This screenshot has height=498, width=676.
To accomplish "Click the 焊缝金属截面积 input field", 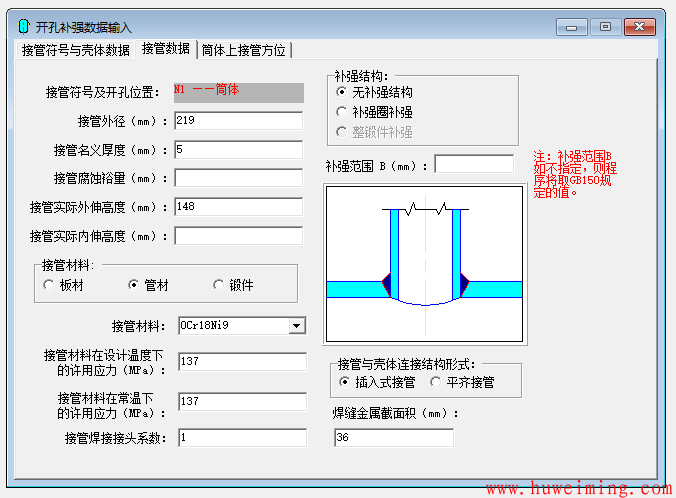I will 393,437.
